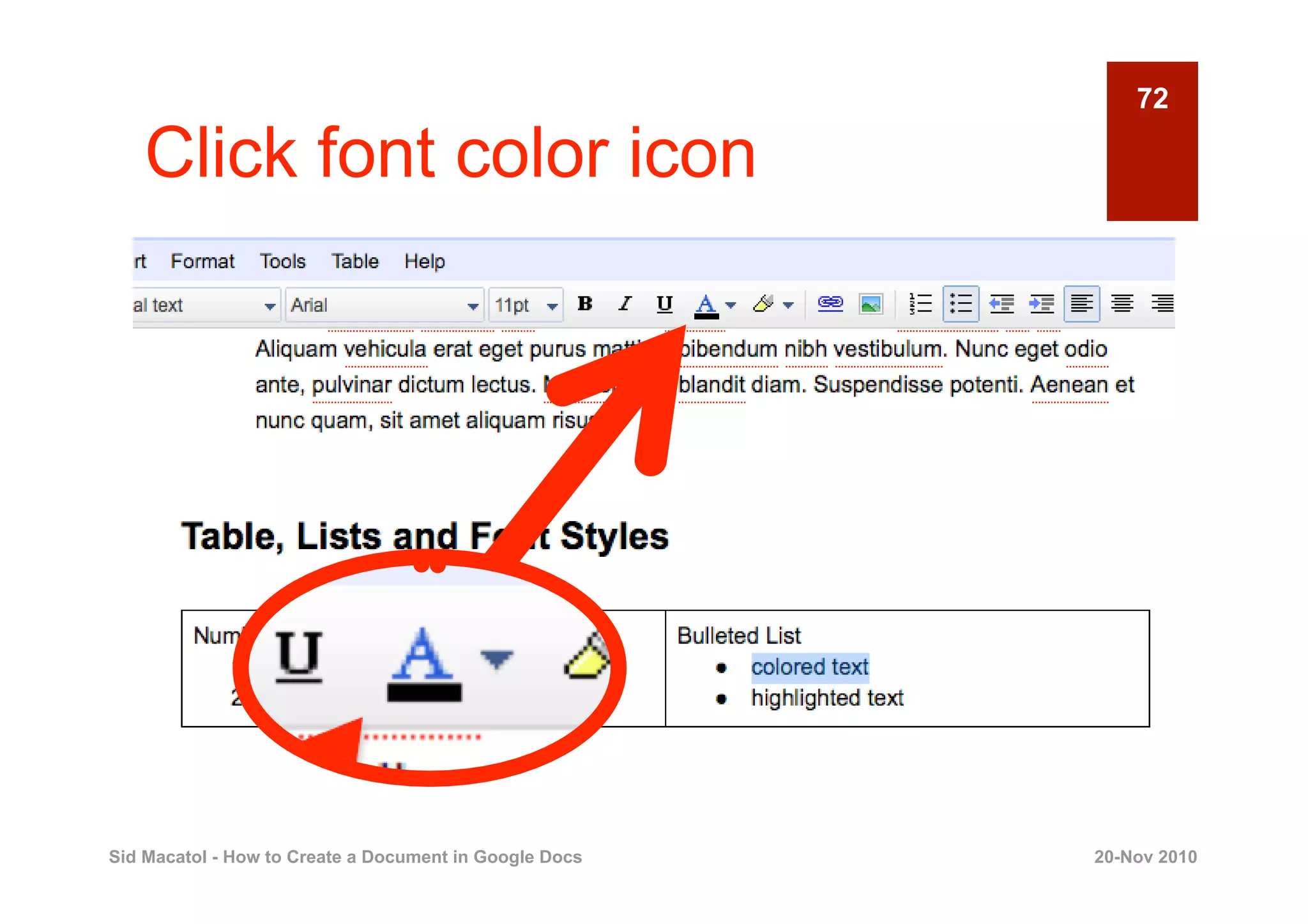Click the 'colored text' bullet item
This screenshot has width=1308, height=924.
pyautogui.click(x=810, y=667)
